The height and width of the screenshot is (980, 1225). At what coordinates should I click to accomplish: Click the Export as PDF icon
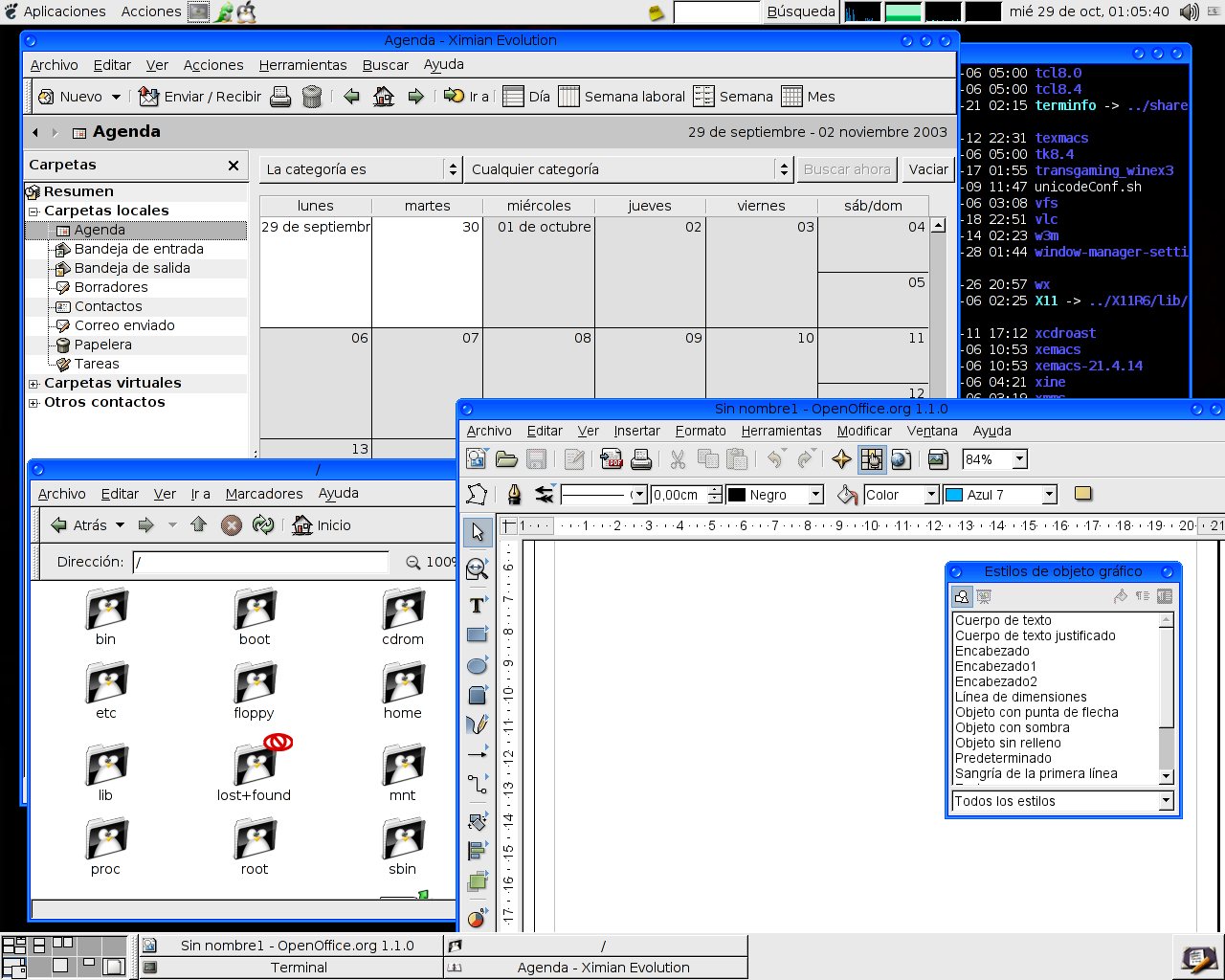pyautogui.click(x=612, y=460)
